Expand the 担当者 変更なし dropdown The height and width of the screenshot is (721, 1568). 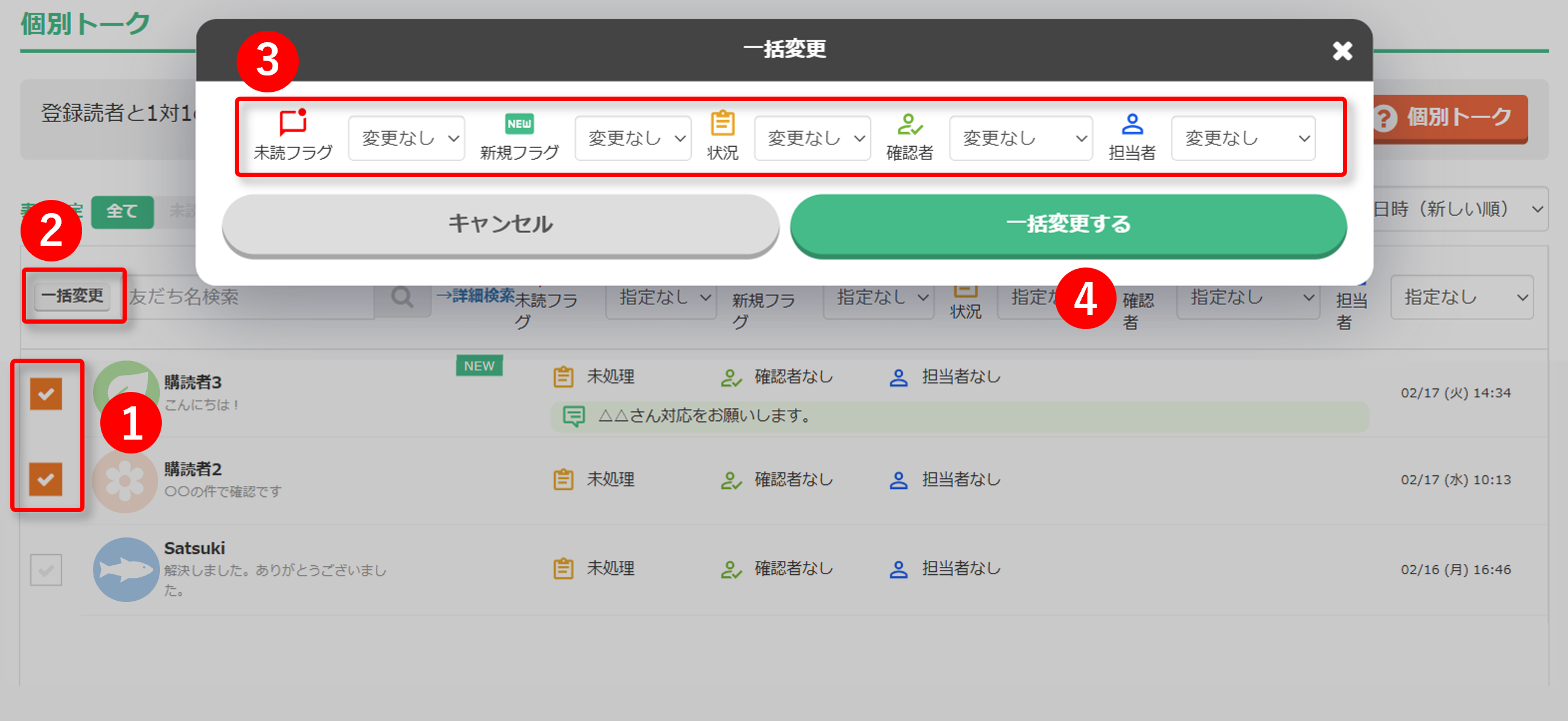pyautogui.click(x=1243, y=138)
